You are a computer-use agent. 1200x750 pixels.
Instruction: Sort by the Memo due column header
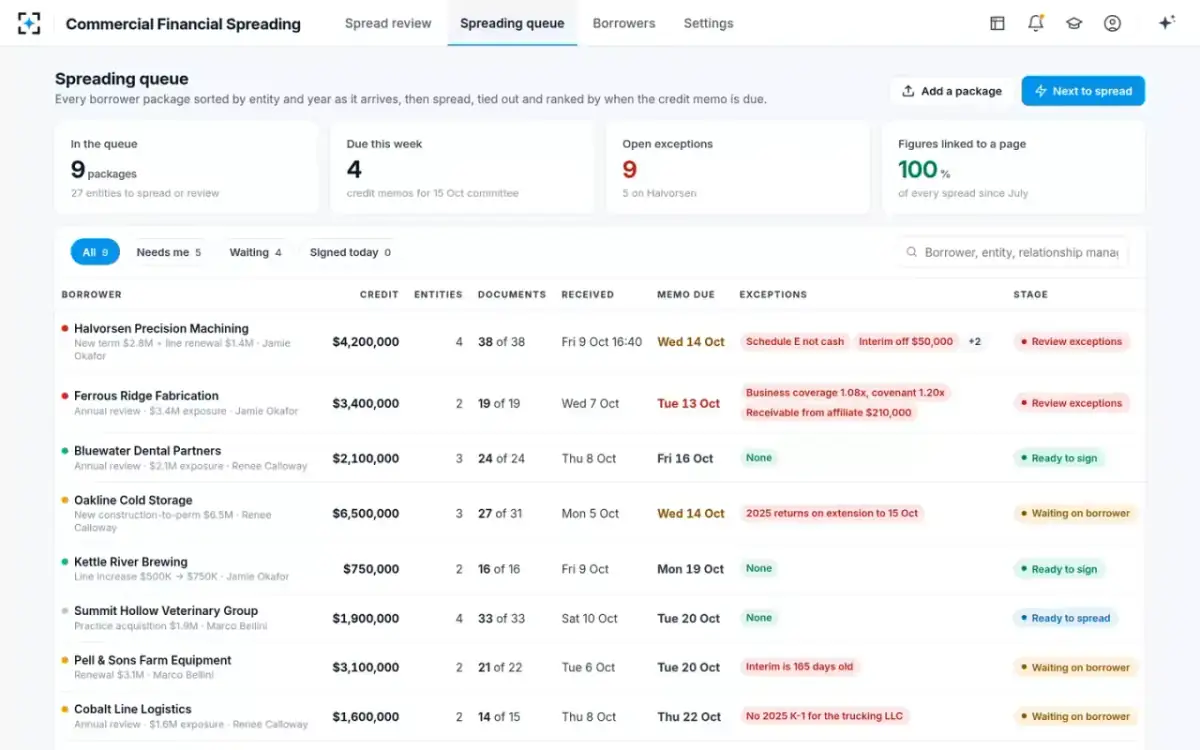click(686, 295)
